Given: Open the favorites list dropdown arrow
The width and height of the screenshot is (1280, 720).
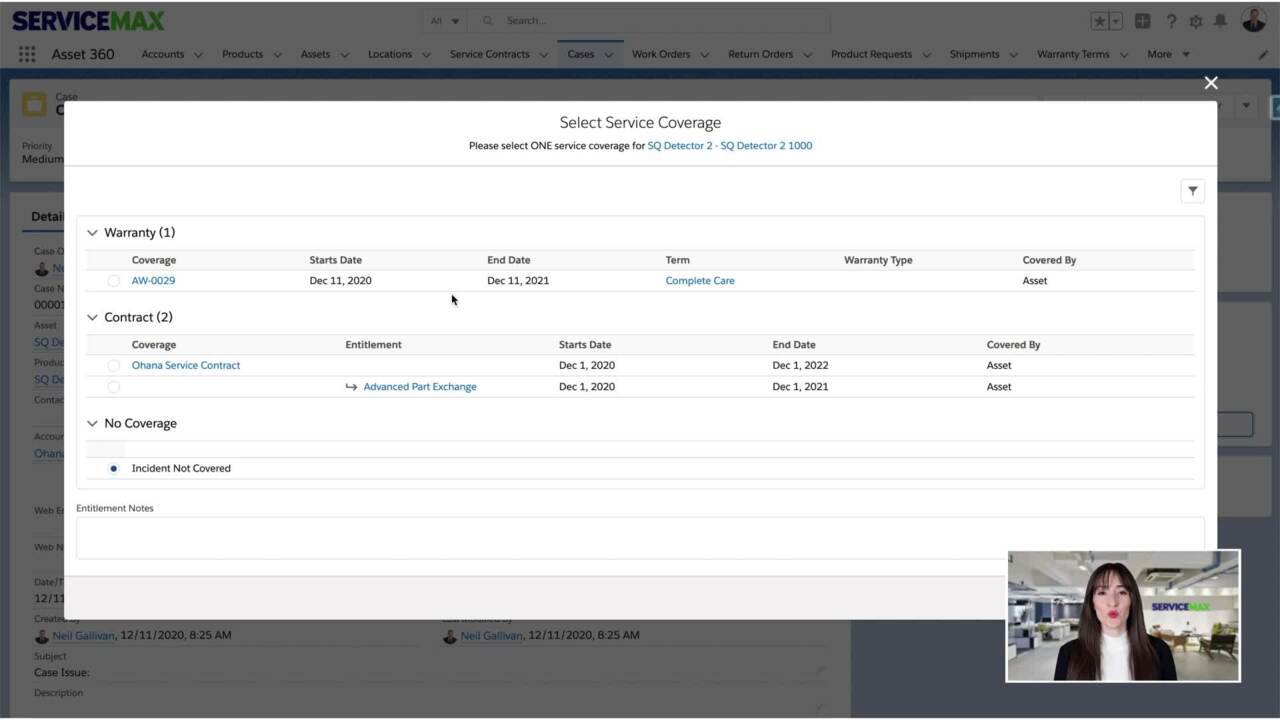Looking at the screenshot, I should 1115,21.
